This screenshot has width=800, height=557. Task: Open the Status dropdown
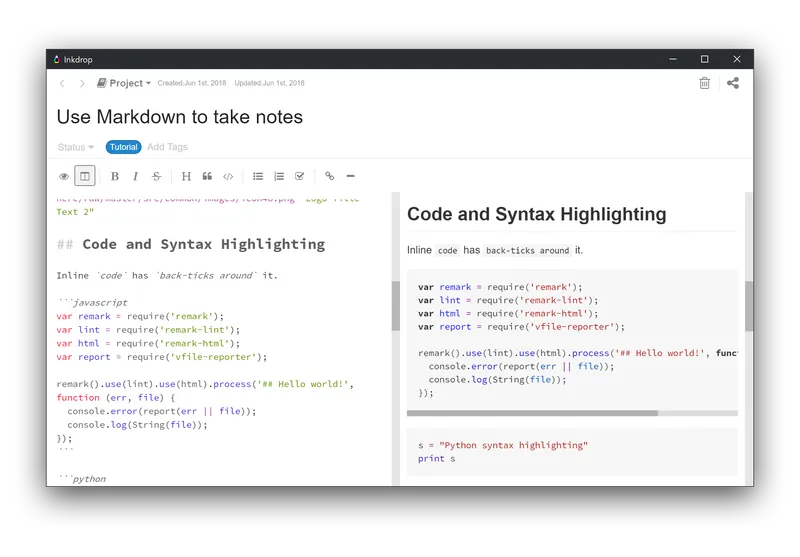(76, 147)
